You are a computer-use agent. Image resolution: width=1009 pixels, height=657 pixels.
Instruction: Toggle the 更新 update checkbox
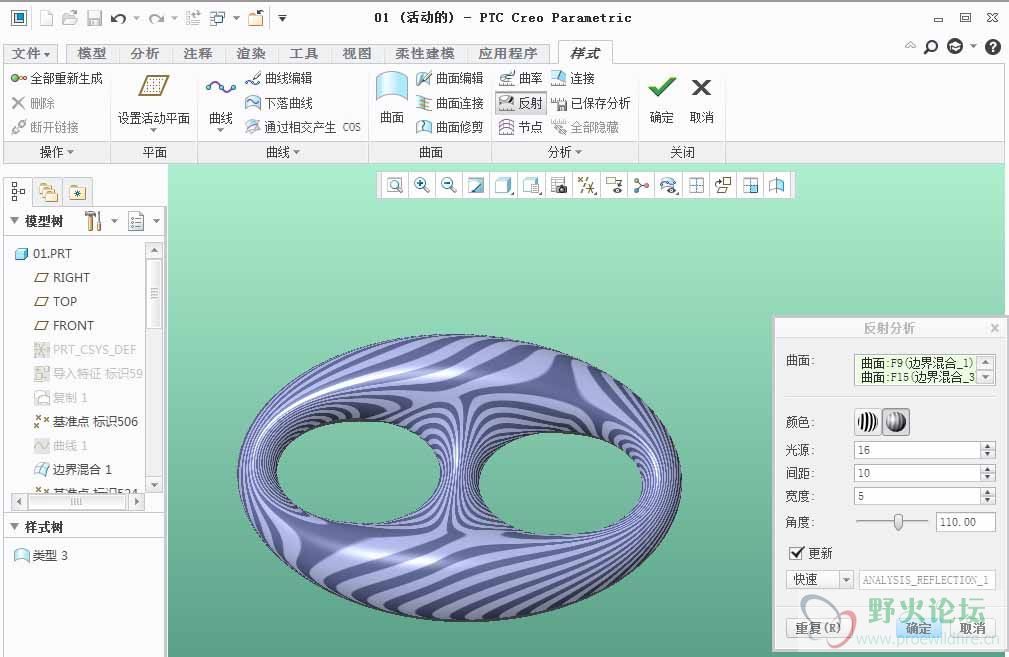click(x=796, y=553)
